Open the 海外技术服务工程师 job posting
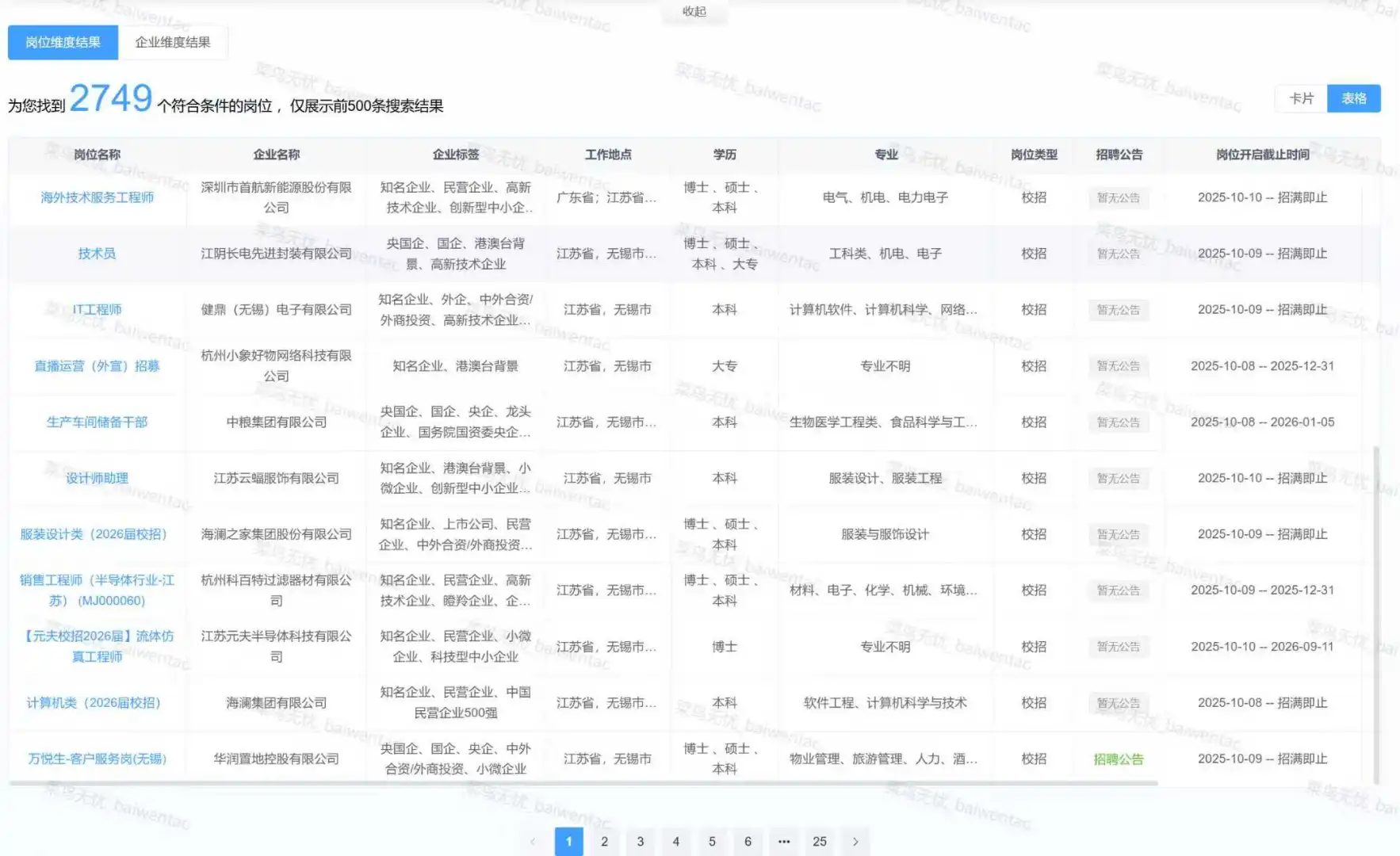 click(98, 197)
